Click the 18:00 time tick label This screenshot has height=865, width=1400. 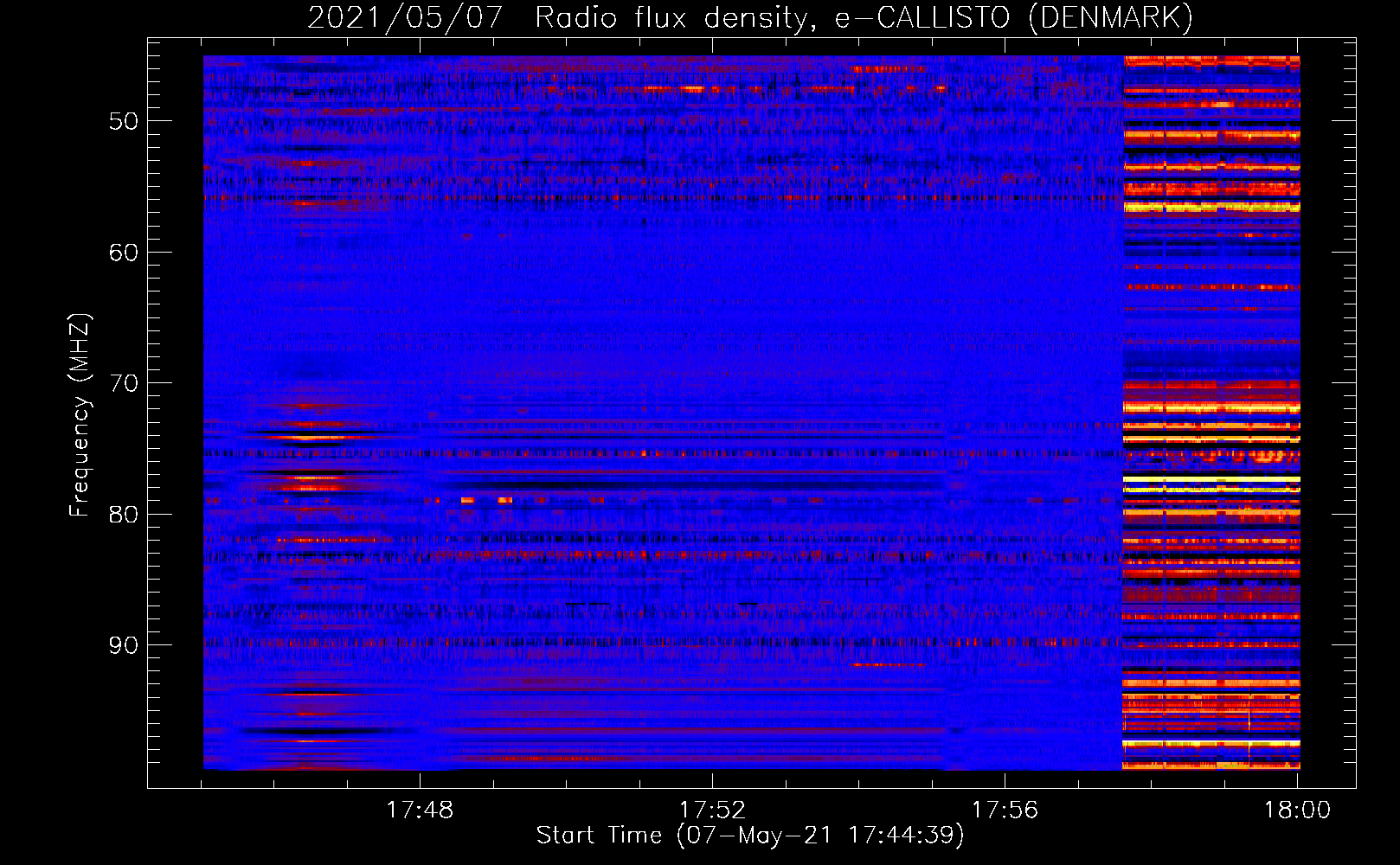pyautogui.click(x=1297, y=811)
